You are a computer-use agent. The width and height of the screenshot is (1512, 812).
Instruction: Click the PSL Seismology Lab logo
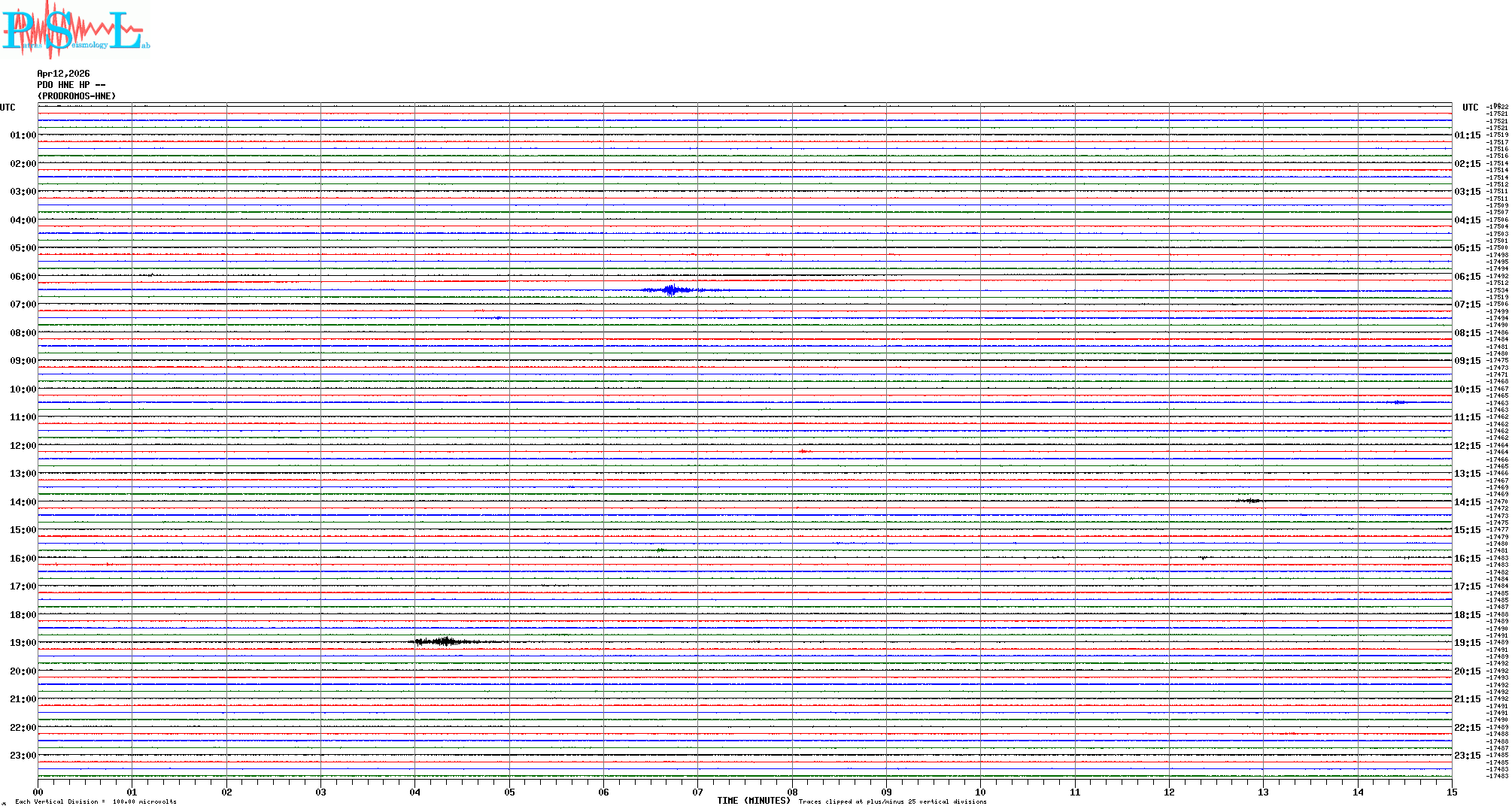point(75,30)
